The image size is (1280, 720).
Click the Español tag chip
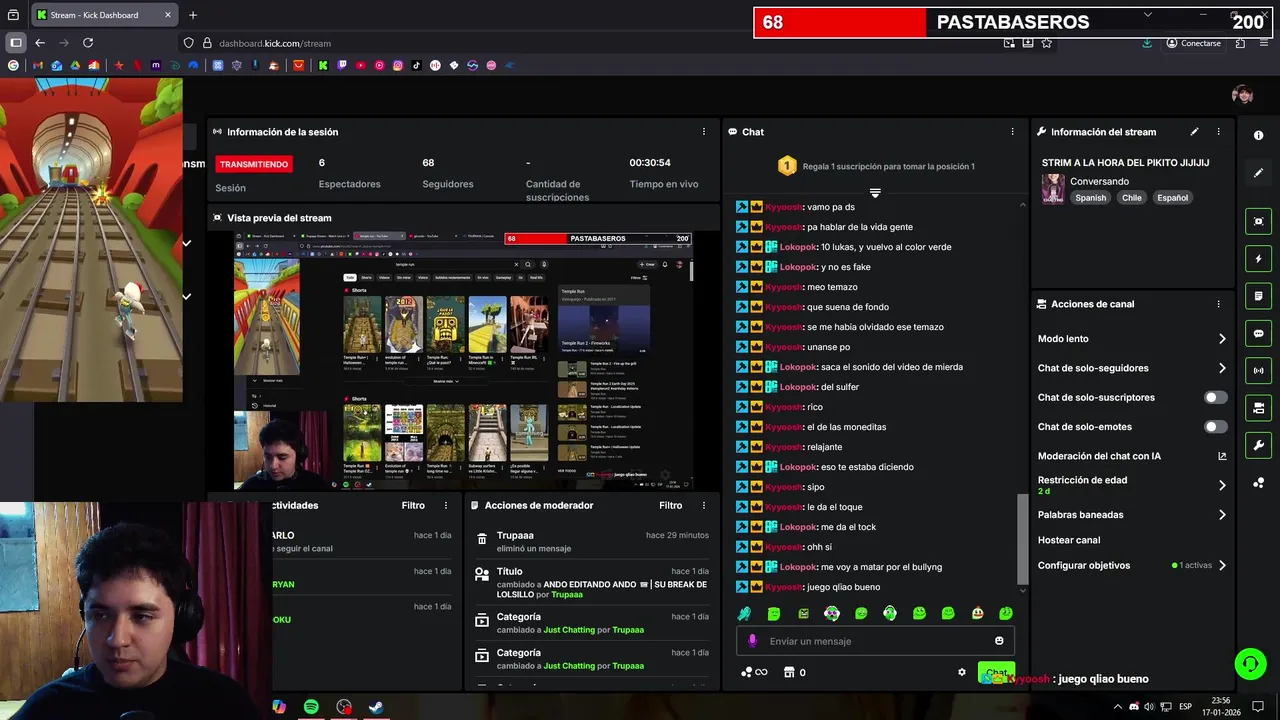pos(1172,198)
